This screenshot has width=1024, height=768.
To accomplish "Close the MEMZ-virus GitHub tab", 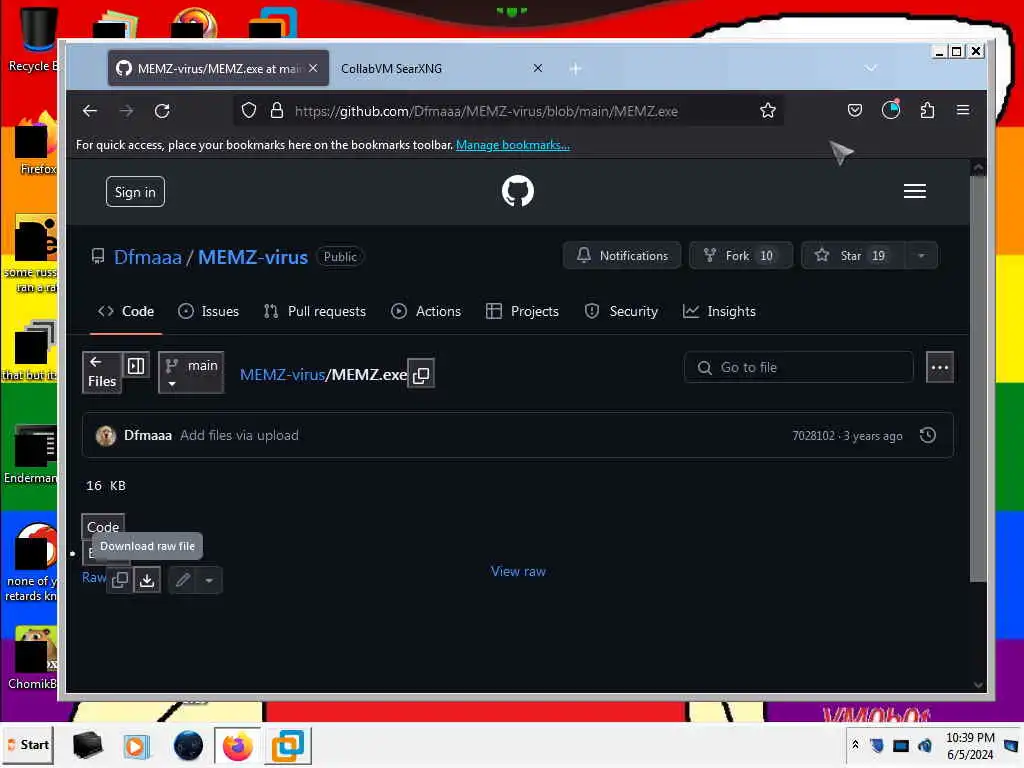I will coord(313,68).
